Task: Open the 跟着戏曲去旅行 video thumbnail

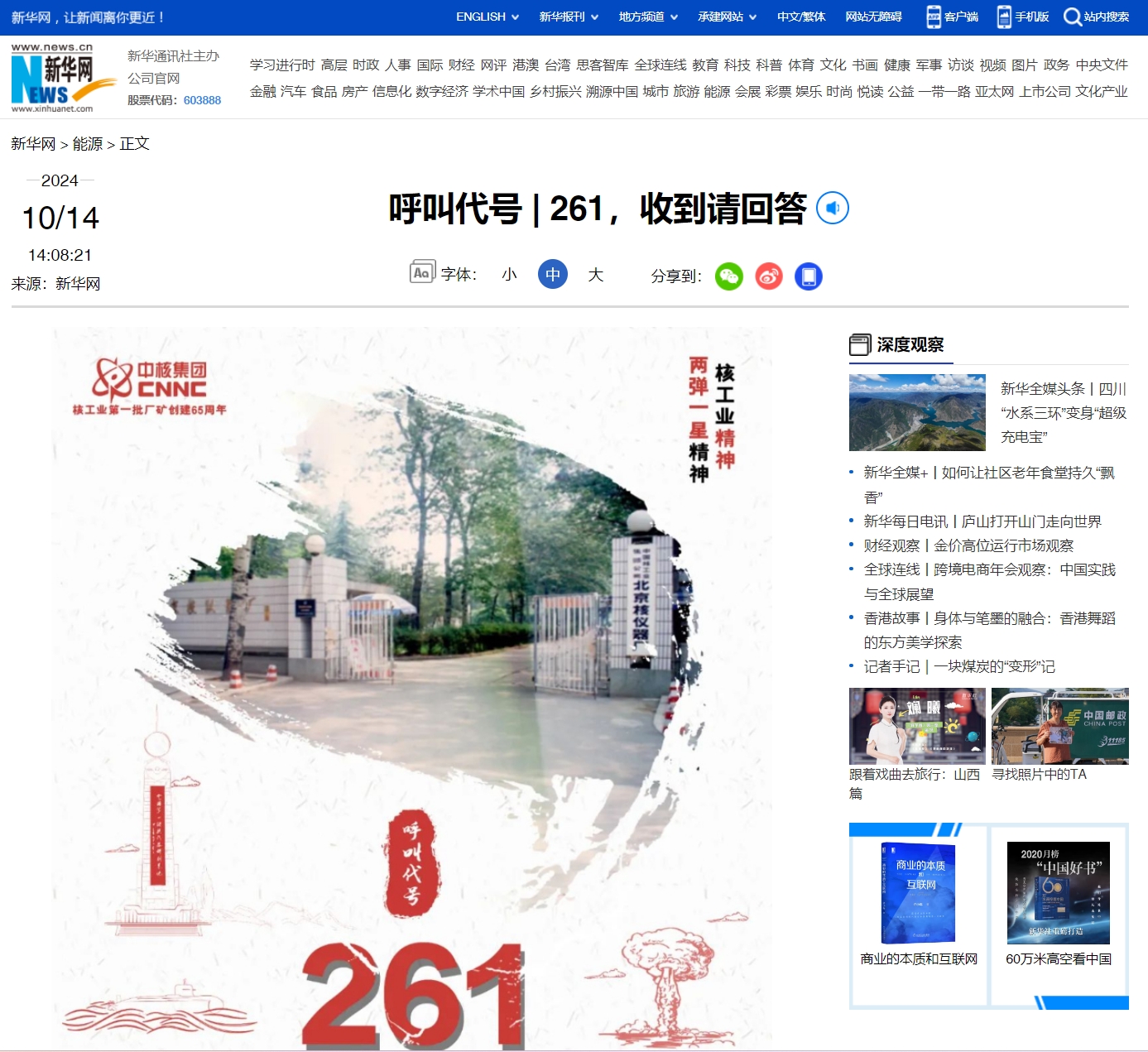Action: (x=917, y=726)
